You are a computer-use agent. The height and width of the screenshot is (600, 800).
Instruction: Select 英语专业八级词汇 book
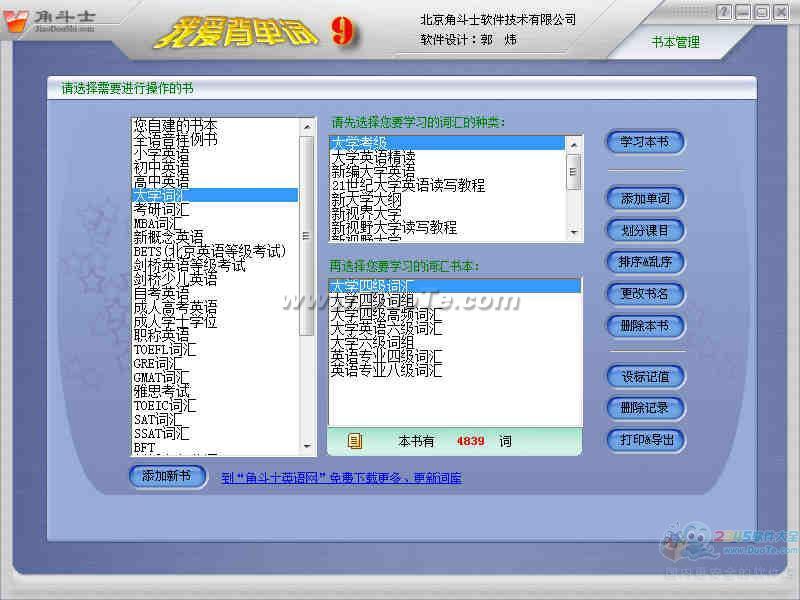tap(455, 370)
